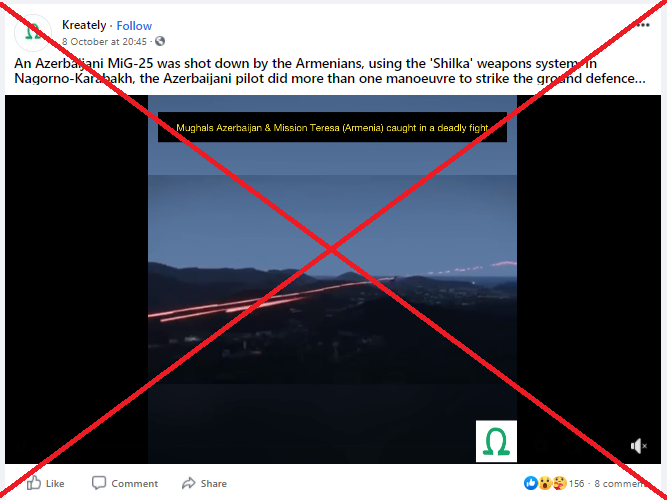Click the Wow reaction emoji
The image size is (667, 500).
point(545,483)
